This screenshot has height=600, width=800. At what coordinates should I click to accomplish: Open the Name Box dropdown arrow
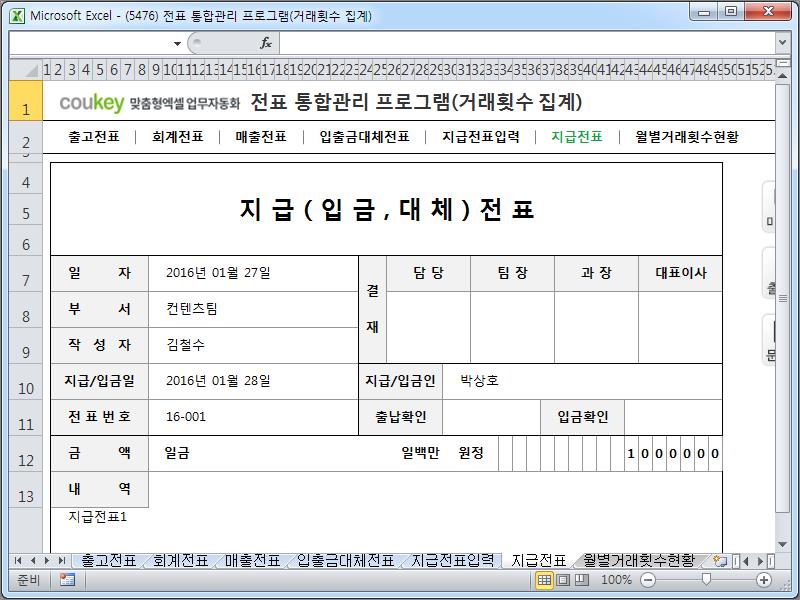tap(177, 43)
